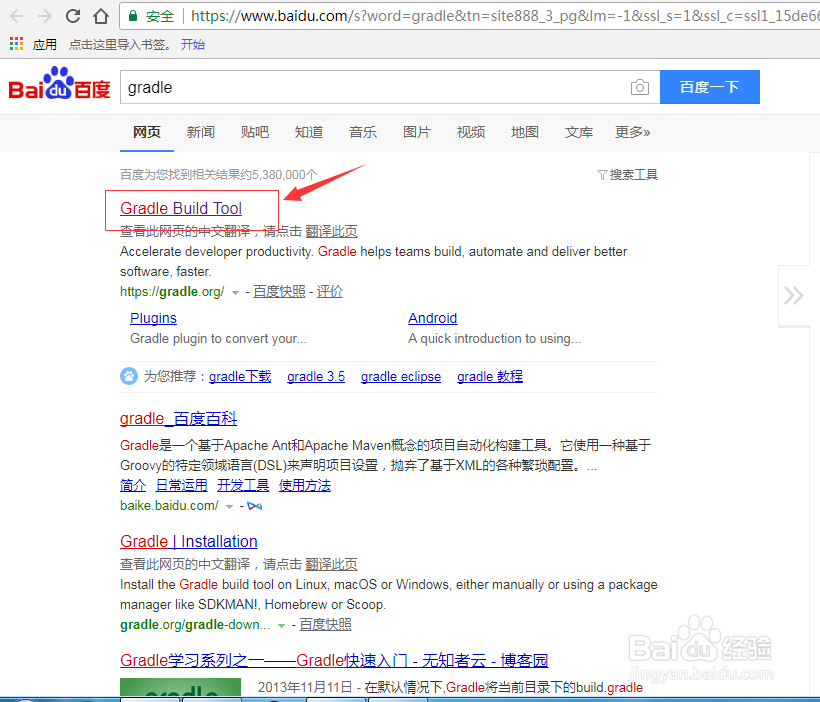Click recommended search gradle eclipse
Image resolution: width=820 pixels, height=702 pixels.
pyautogui.click(x=401, y=376)
